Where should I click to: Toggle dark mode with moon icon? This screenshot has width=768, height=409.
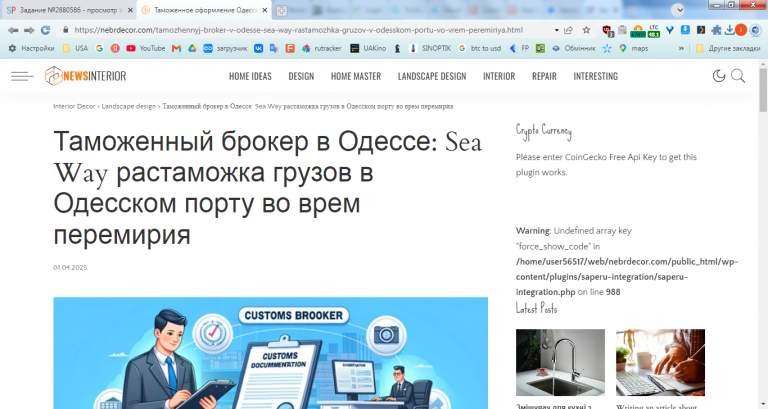[719, 76]
